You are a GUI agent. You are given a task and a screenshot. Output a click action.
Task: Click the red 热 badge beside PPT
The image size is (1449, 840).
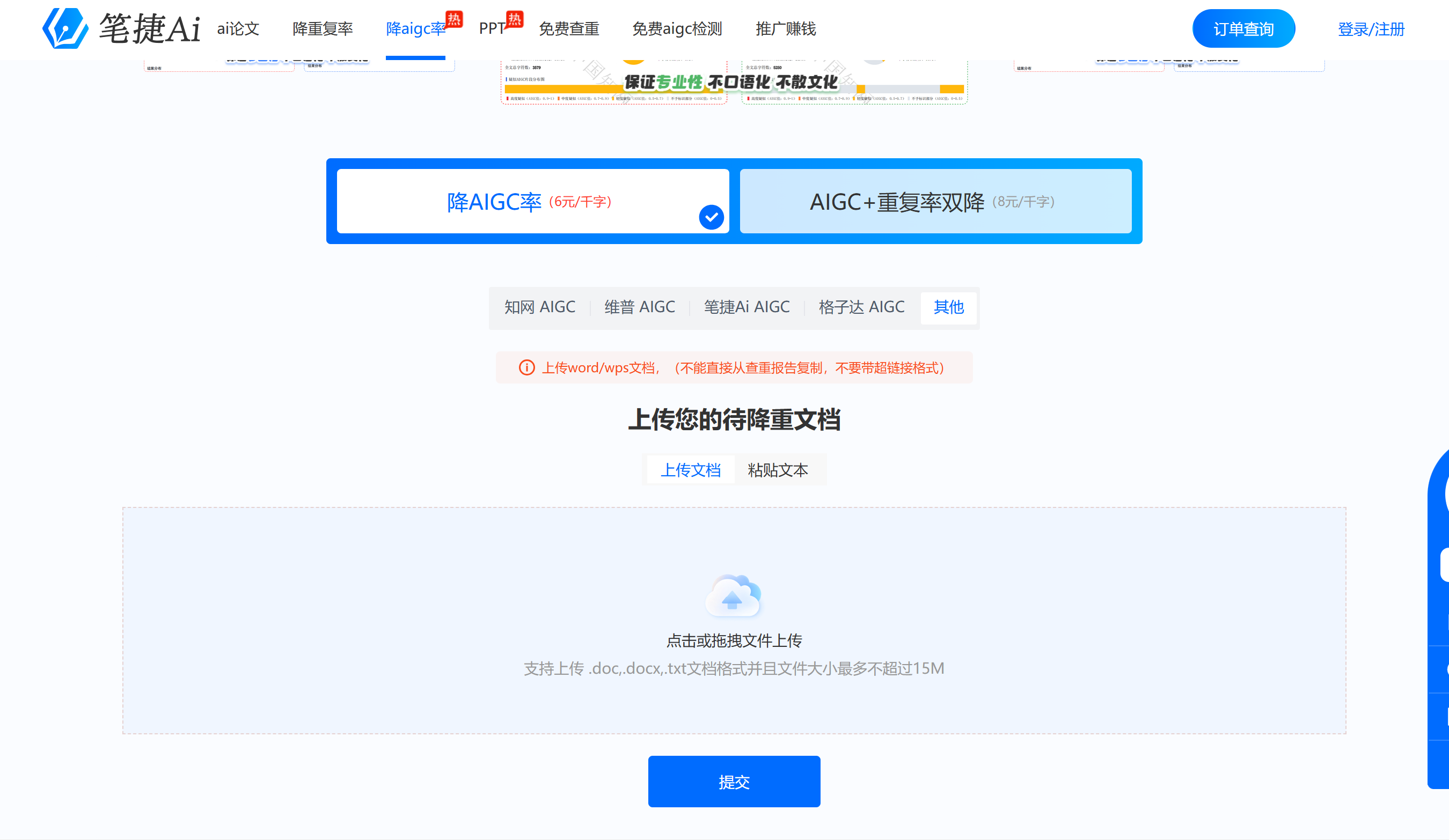point(514,19)
